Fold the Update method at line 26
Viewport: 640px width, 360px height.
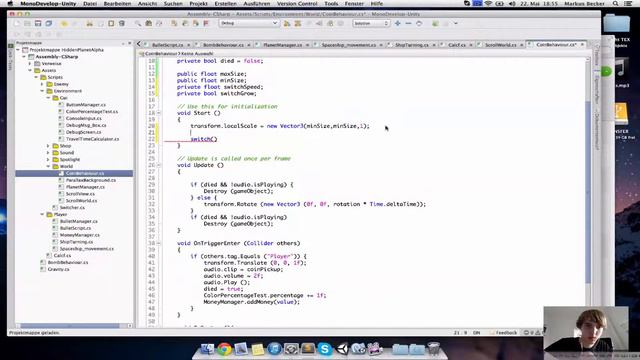pyautogui.click(x=159, y=165)
